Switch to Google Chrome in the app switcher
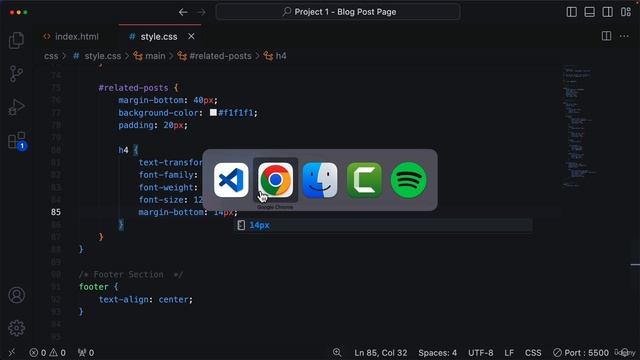Viewport: 640px width, 360px height. click(x=276, y=180)
